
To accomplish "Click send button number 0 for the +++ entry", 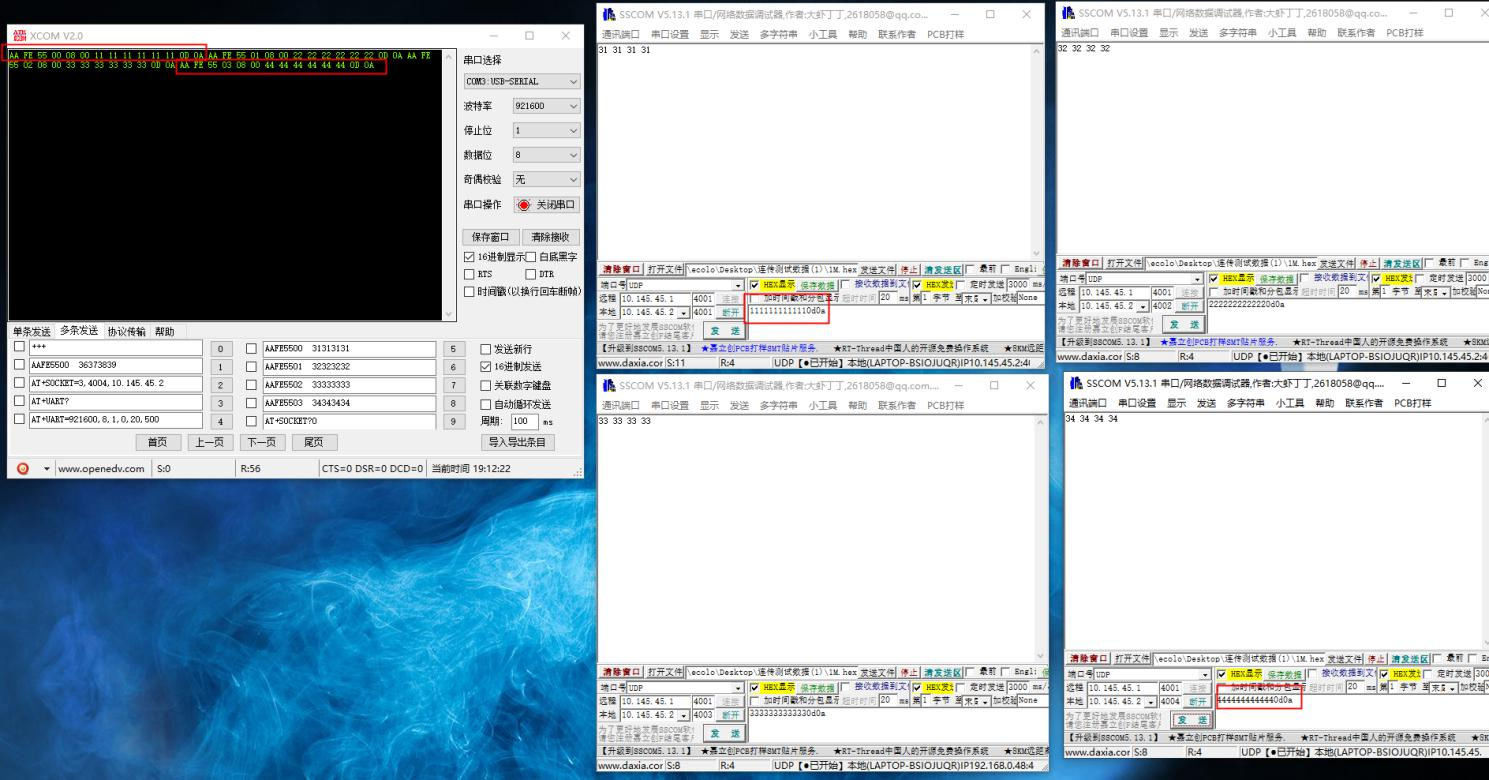I will tap(219, 349).
